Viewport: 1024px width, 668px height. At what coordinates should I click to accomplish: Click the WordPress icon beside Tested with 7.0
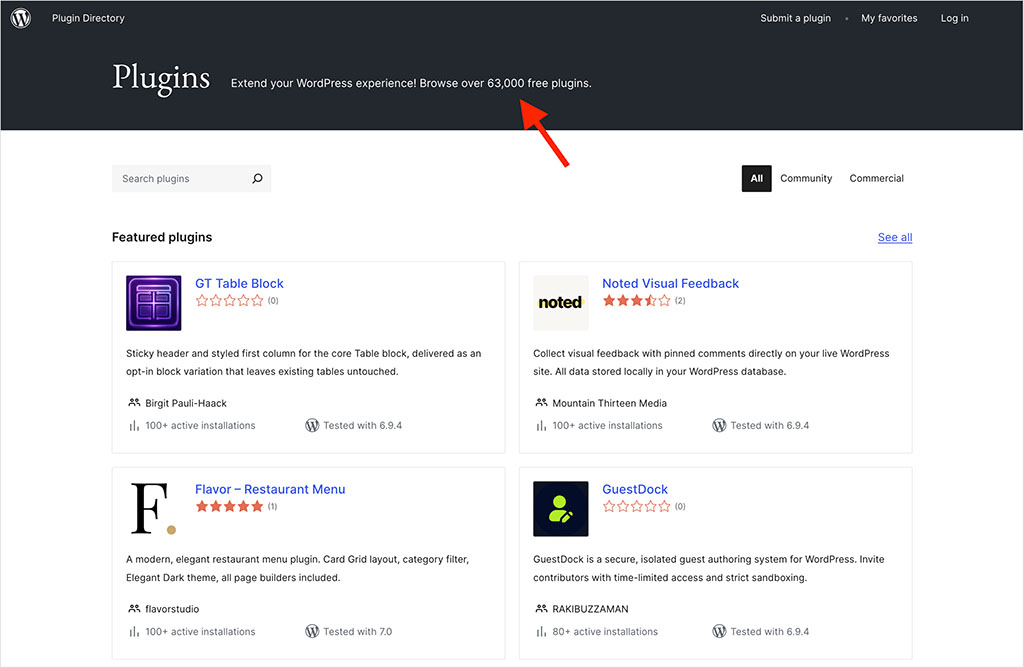click(312, 631)
